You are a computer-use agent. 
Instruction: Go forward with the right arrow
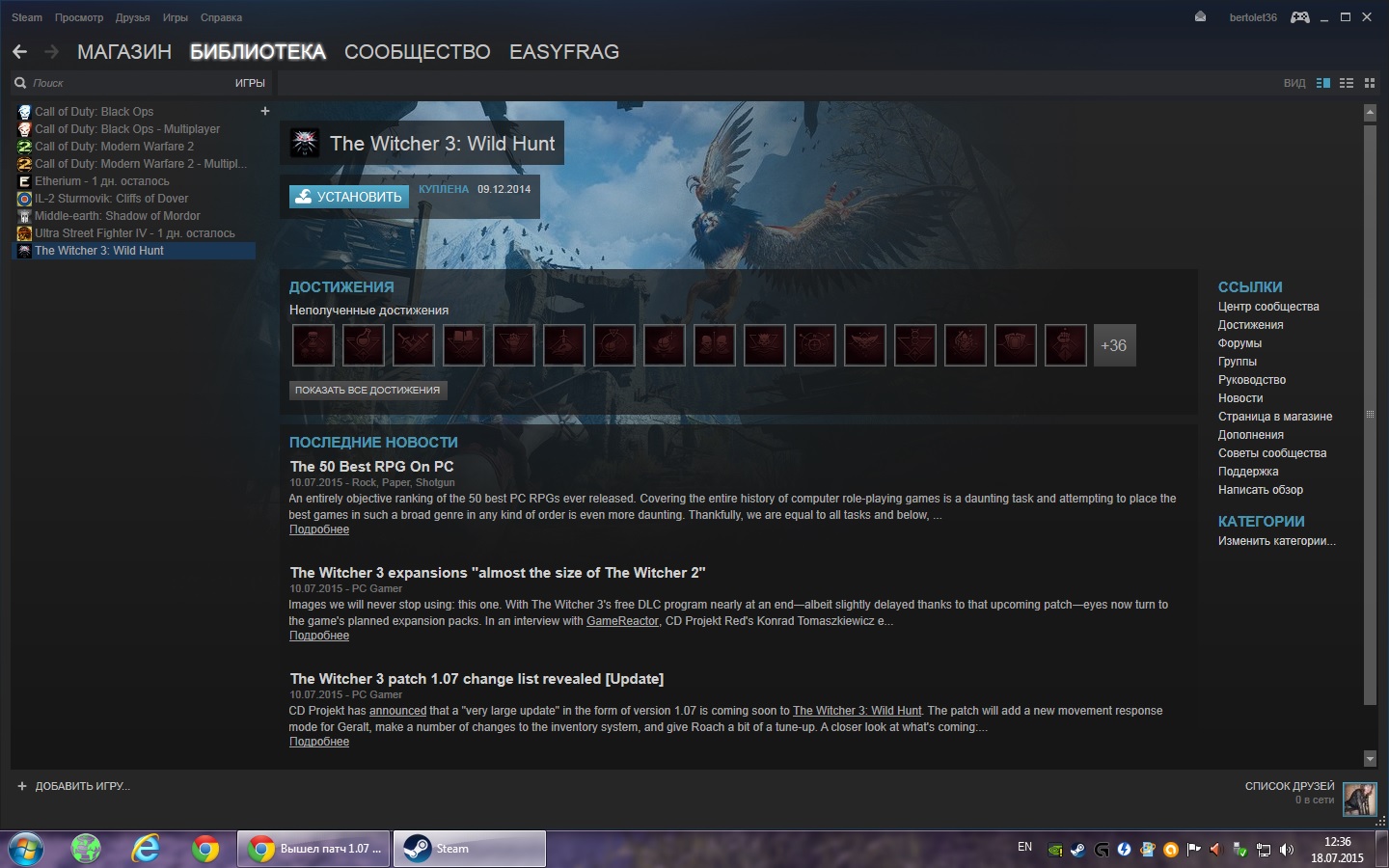52,52
